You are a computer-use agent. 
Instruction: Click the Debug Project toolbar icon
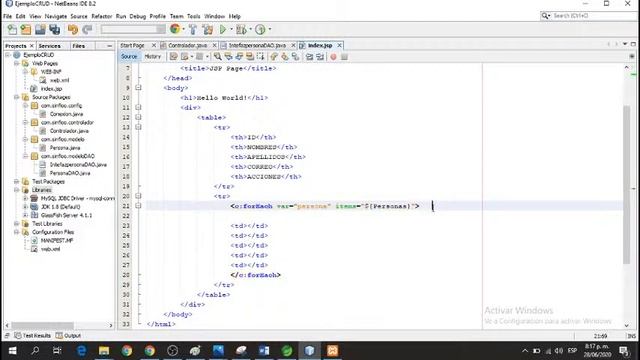point(241,29)
